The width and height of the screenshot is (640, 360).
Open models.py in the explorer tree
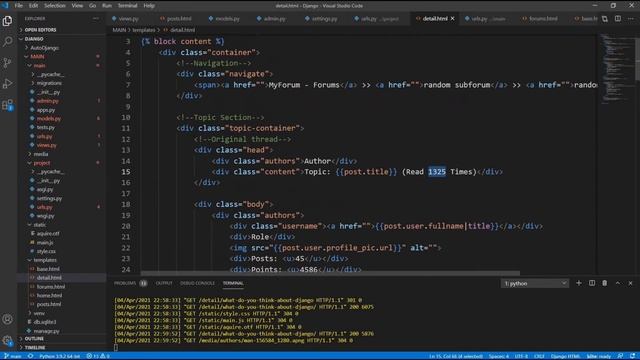pos(49,118)
